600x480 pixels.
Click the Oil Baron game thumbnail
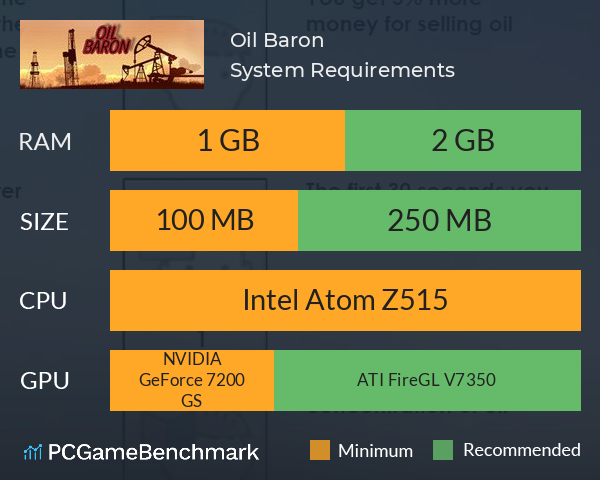pyautogui.click(x=112, y=54)
